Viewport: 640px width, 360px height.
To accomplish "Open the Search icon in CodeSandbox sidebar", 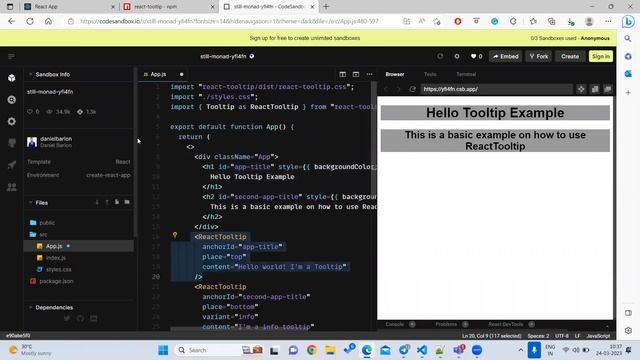I will 11,100.
